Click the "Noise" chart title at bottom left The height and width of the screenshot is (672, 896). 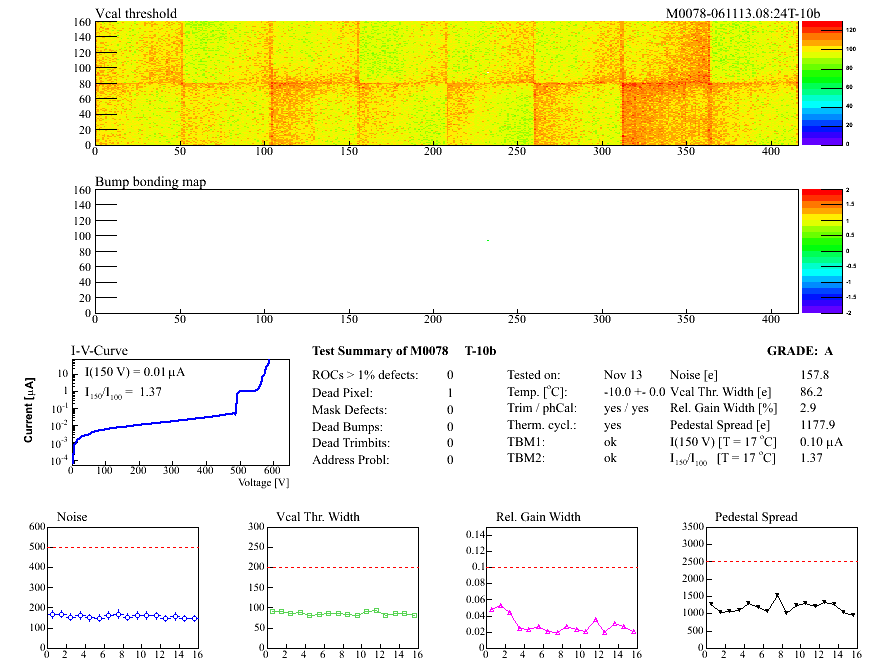click(x=73, y=517)
